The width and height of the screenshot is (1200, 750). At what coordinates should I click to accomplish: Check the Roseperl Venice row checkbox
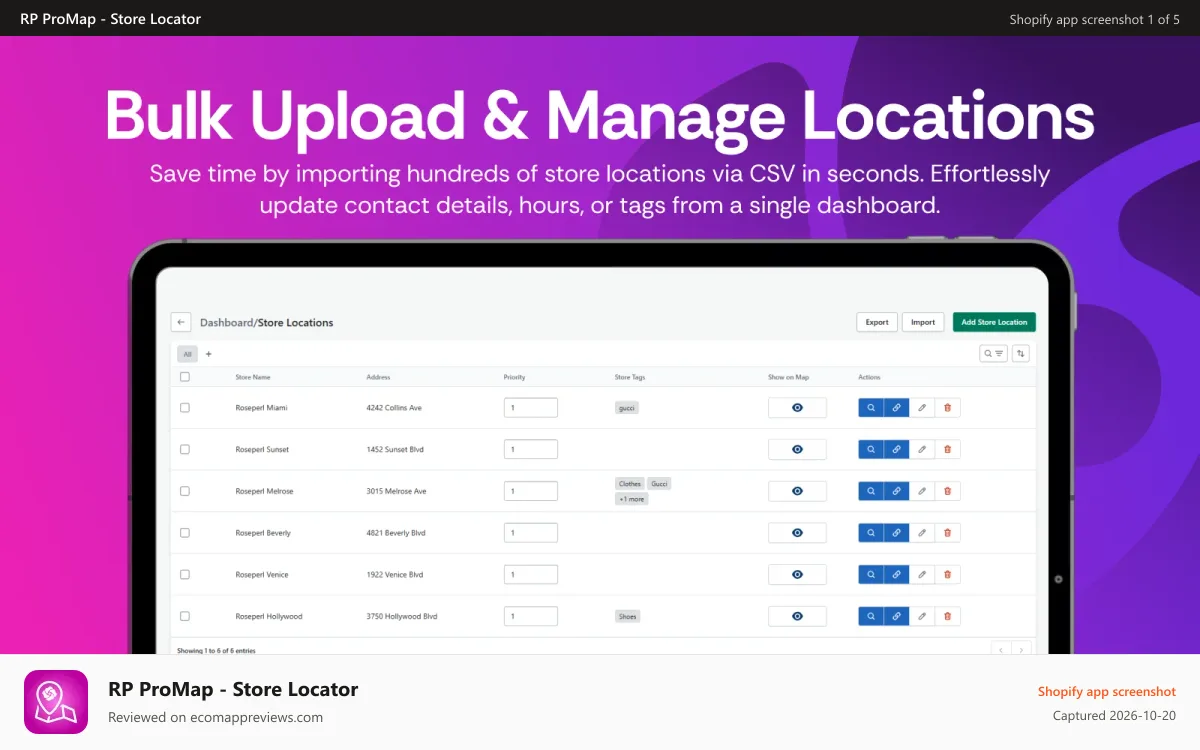185,575
